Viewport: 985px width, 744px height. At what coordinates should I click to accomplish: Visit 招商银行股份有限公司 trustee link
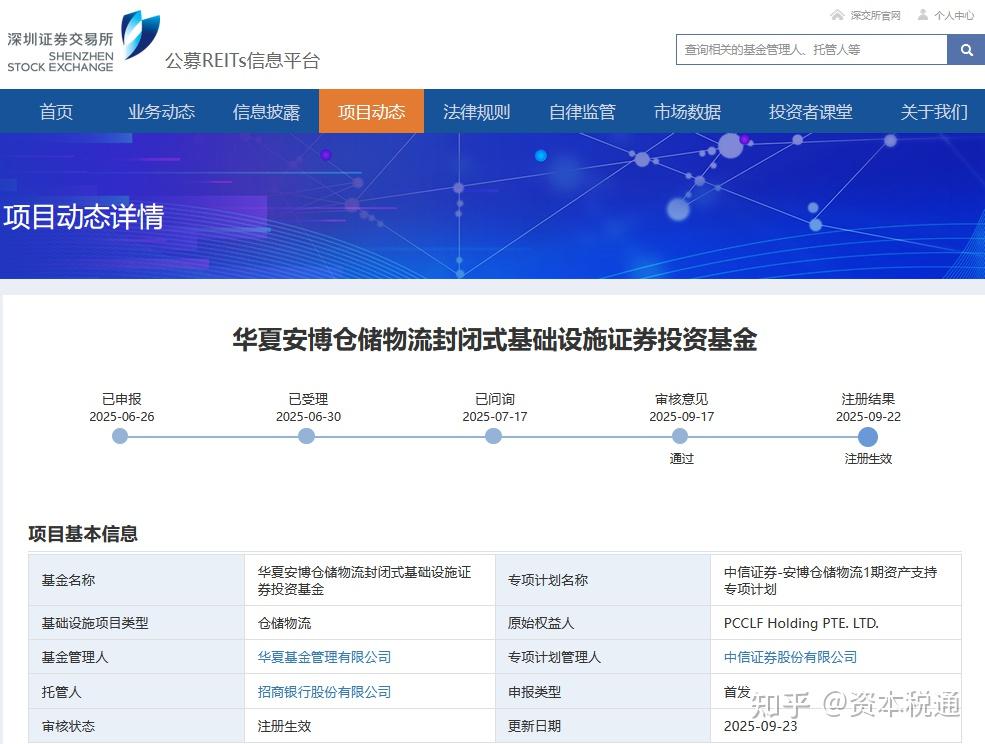324,691
